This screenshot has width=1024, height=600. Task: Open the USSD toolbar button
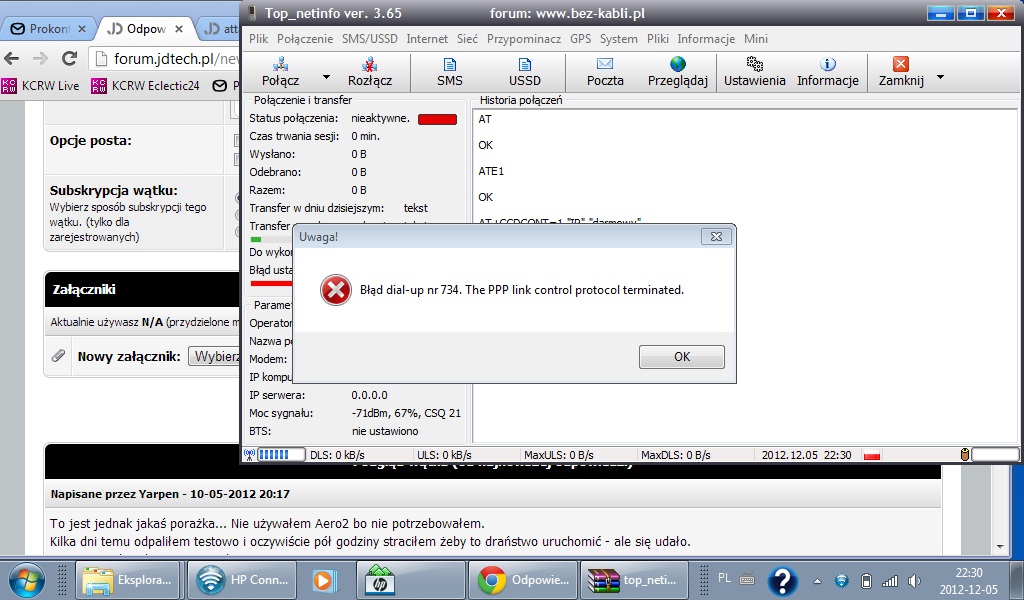[524, 65]
